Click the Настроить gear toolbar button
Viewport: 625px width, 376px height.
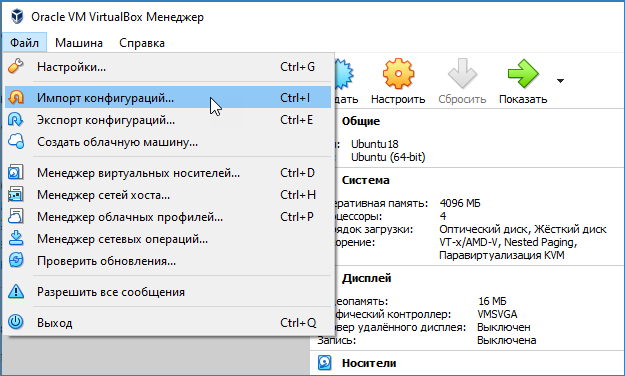point(398,82)
